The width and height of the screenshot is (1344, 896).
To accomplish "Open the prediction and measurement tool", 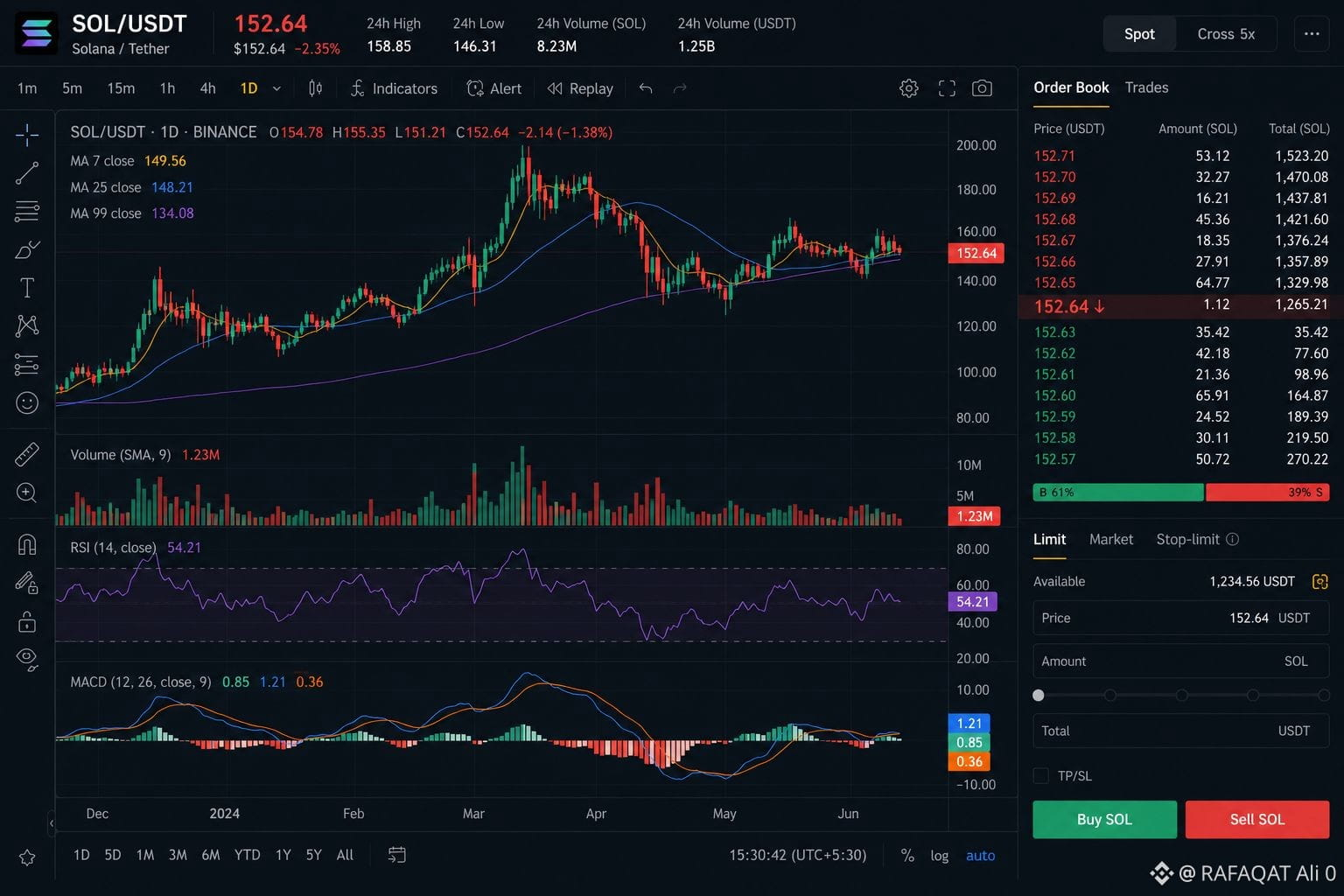I will (27, 365).
